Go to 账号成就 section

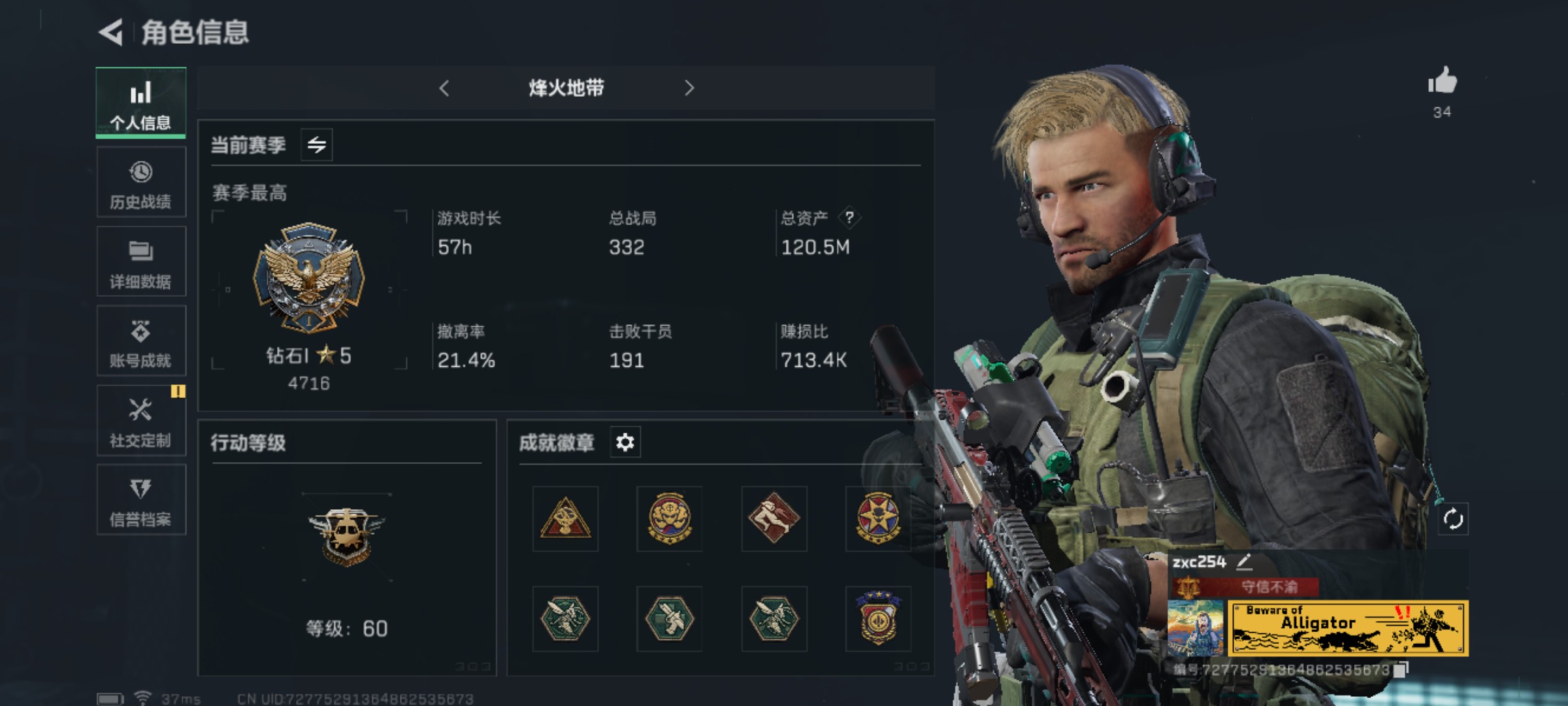pyautogui.click(x=141, y=341)
